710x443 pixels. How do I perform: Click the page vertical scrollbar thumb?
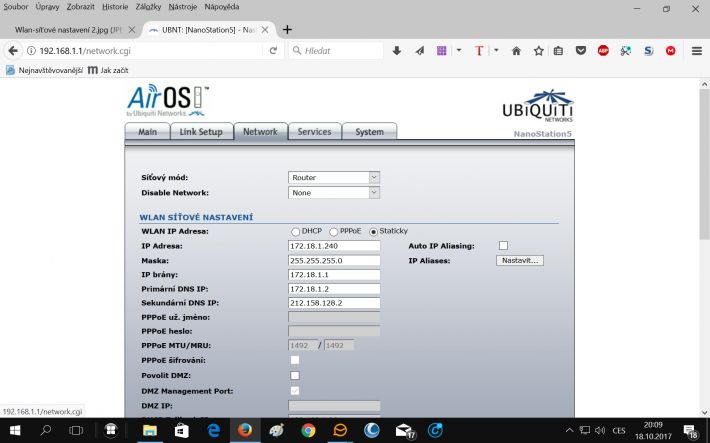pyautogui.click(x=705, y=164)
